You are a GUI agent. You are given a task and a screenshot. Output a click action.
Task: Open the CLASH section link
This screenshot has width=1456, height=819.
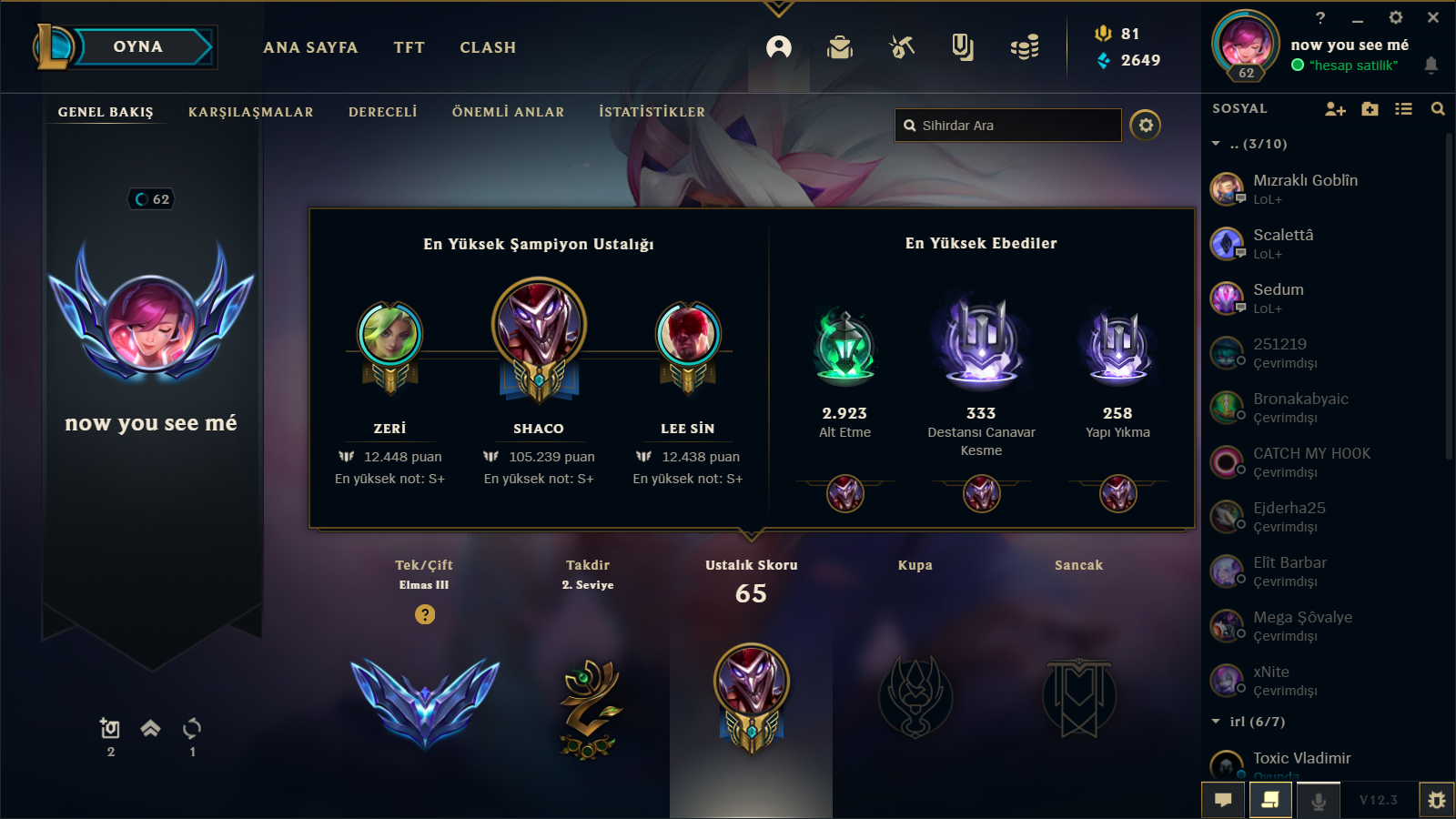tap(488, 47)
